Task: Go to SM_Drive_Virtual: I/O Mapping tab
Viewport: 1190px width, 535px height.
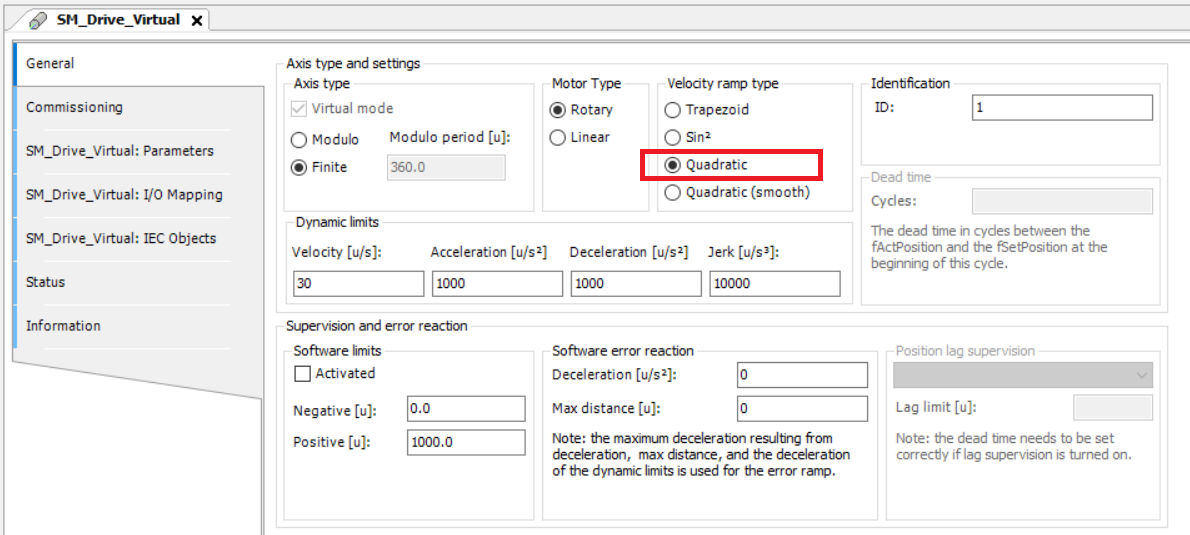Action: pyautogui.click(x=124, y=195)
